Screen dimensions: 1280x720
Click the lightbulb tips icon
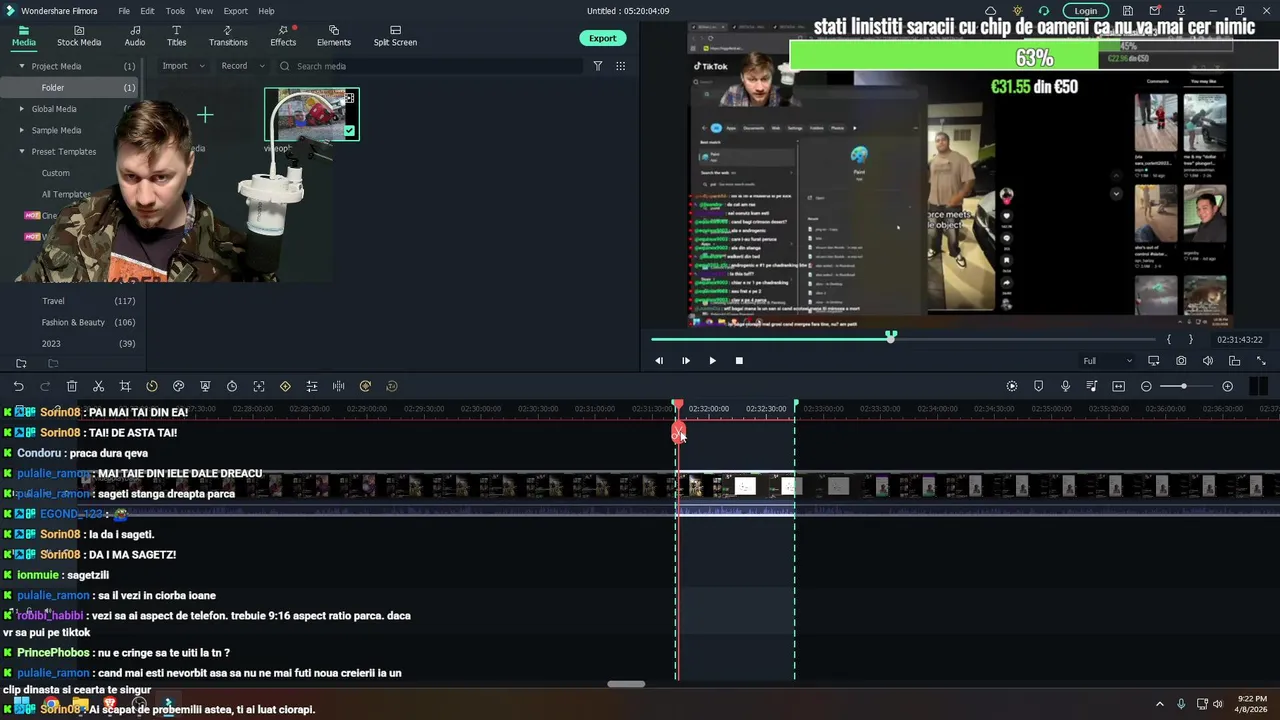tap(1017, 11)
